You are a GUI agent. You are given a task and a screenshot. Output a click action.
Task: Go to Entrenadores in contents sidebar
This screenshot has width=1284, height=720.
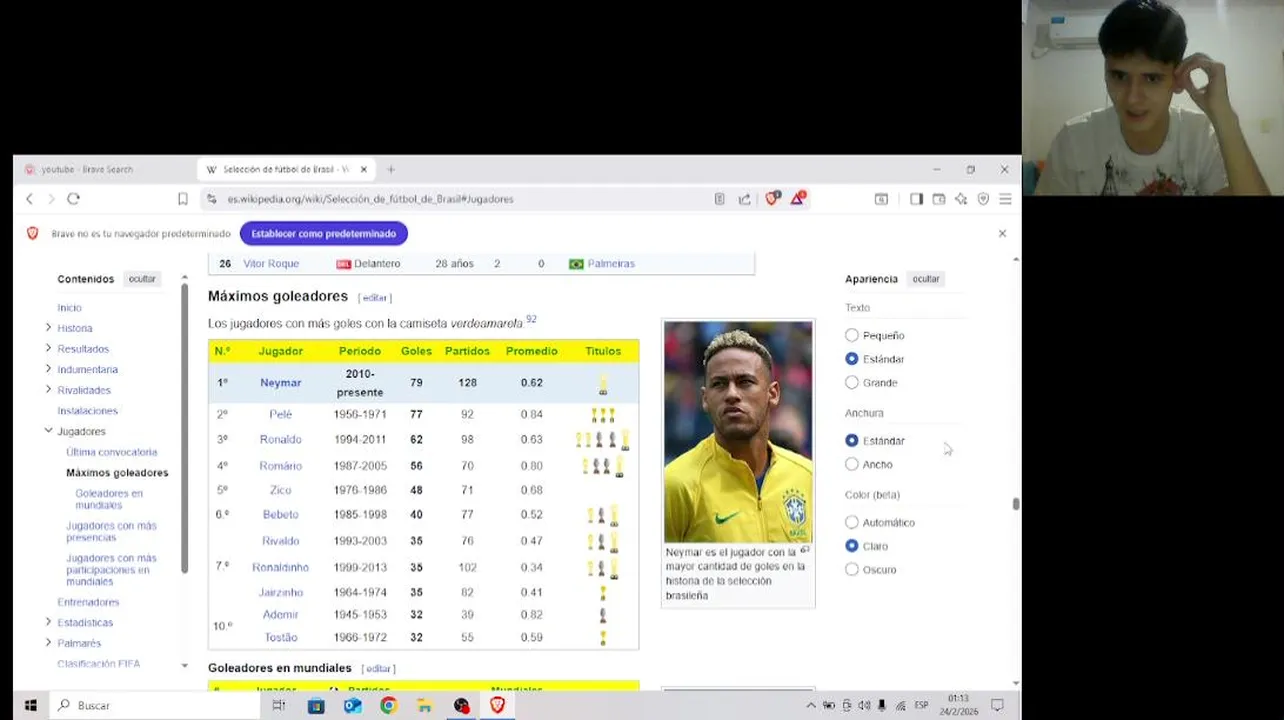(x=88, y=602)
